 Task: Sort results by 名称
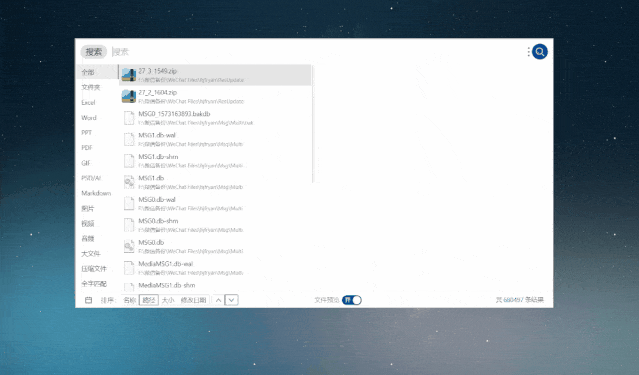(x=130, y=300)
